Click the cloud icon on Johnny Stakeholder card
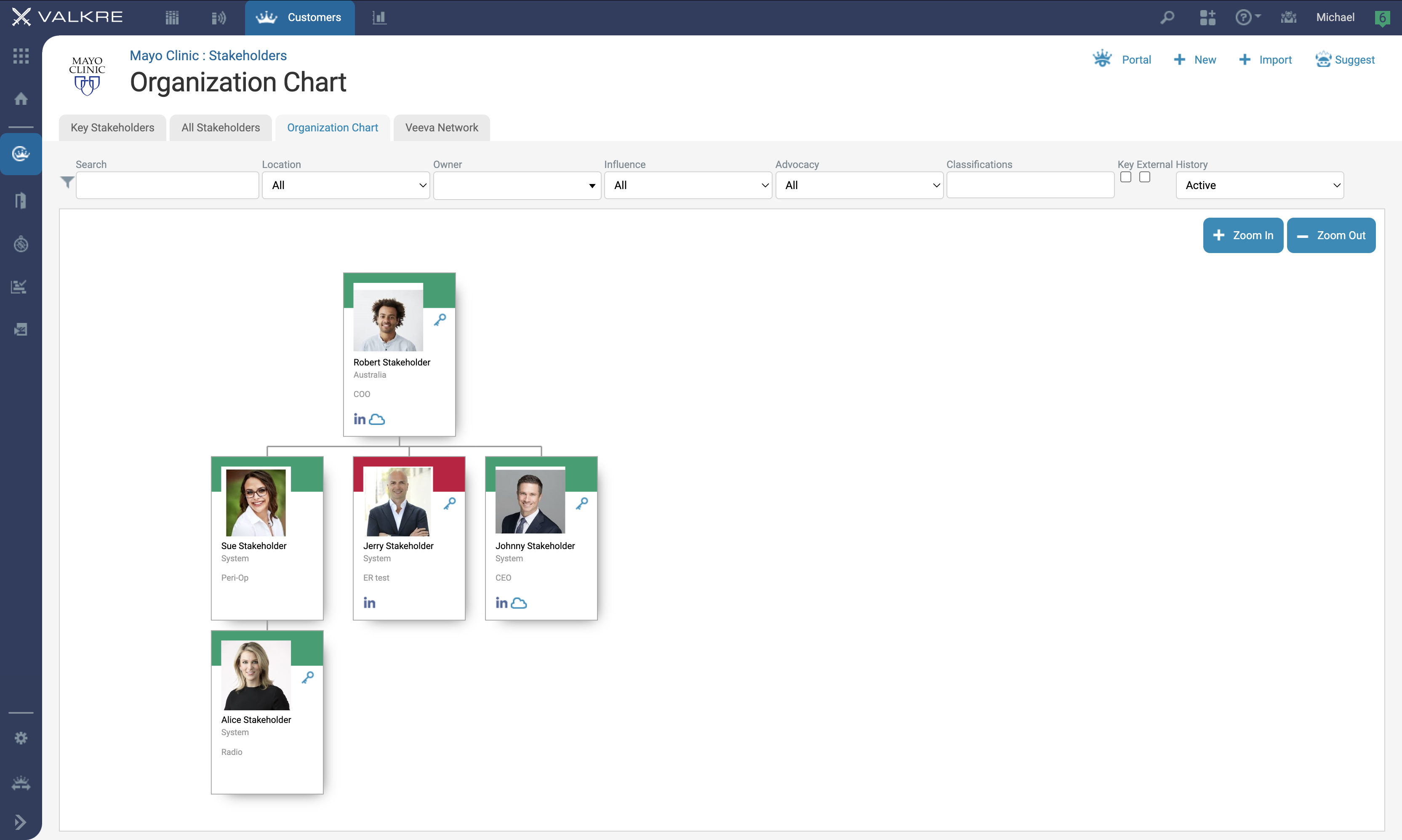 pos(519,603)
